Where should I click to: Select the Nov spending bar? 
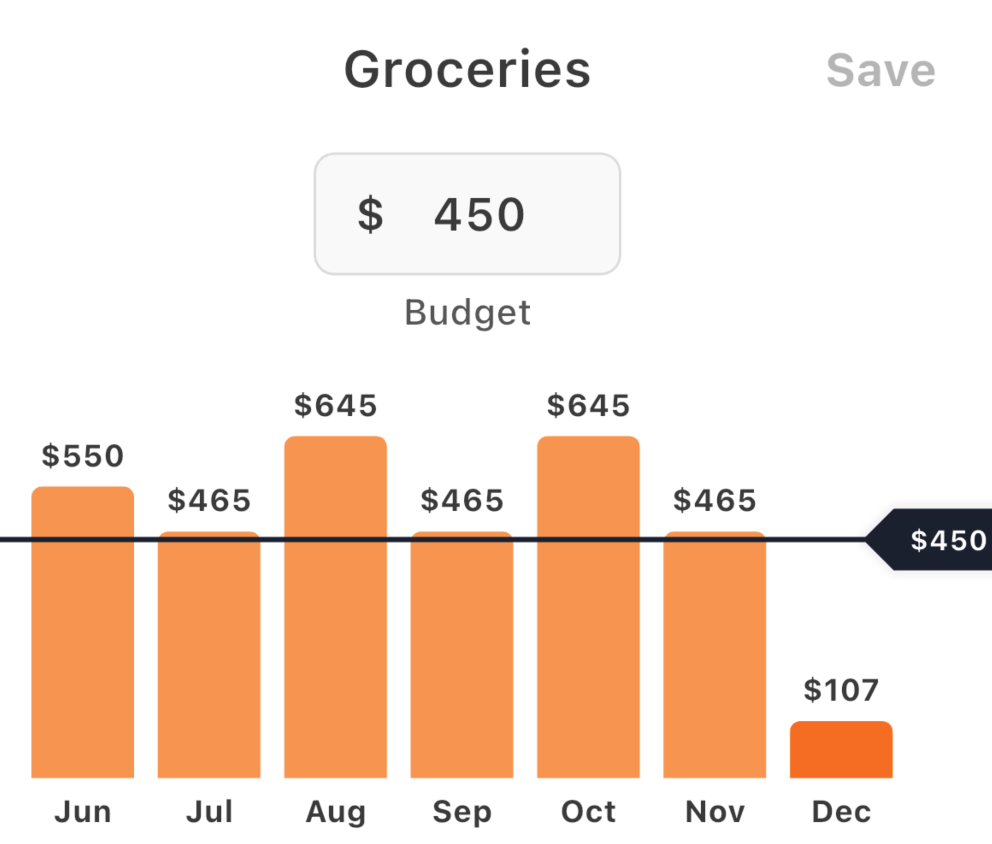tap(714, 650)
